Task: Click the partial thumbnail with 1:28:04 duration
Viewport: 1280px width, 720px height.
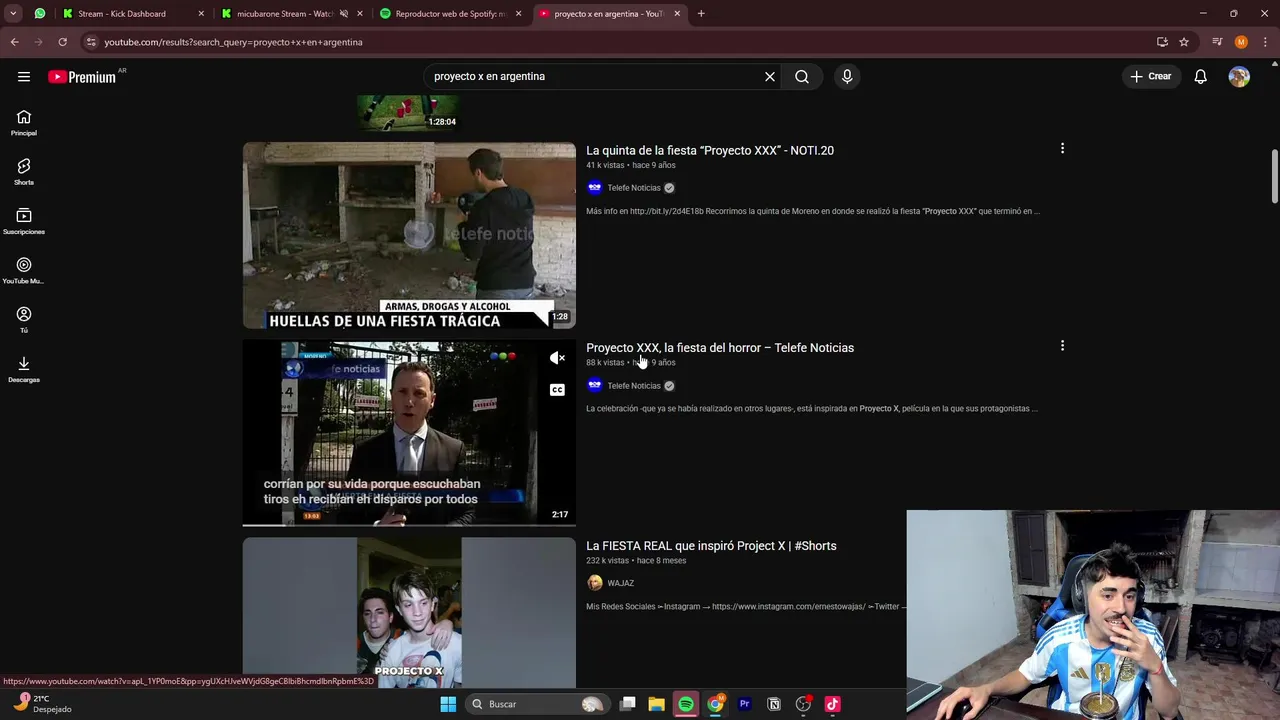Action: (x=409, y=113)
